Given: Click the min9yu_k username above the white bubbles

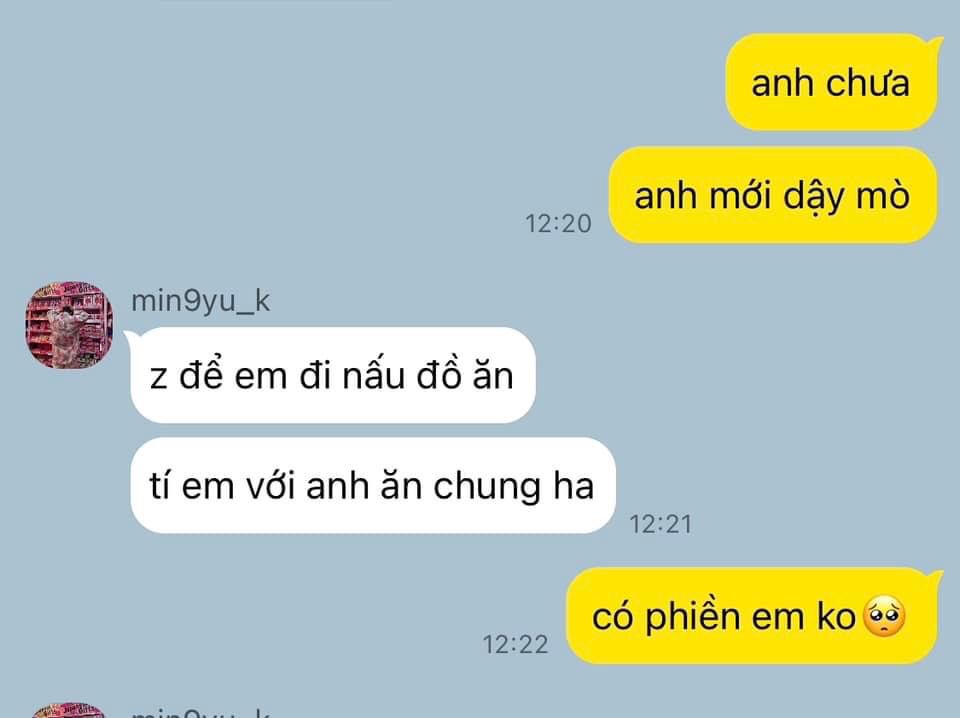Looking at the screenshot, I should [x=201, y=301].
